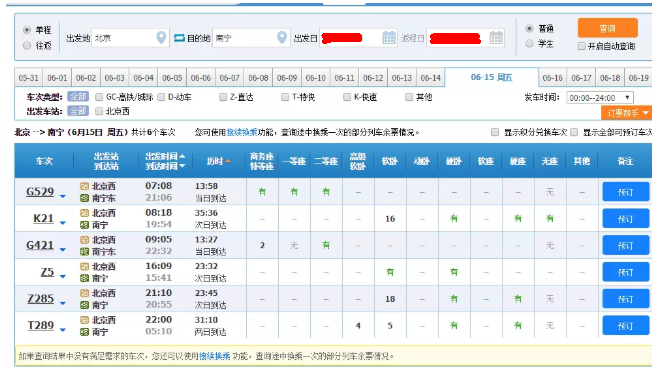Image resolution: width=652 pixels, height=368 pixels.
Task: Select the 单程 one-way radio button
Action: 27,30
